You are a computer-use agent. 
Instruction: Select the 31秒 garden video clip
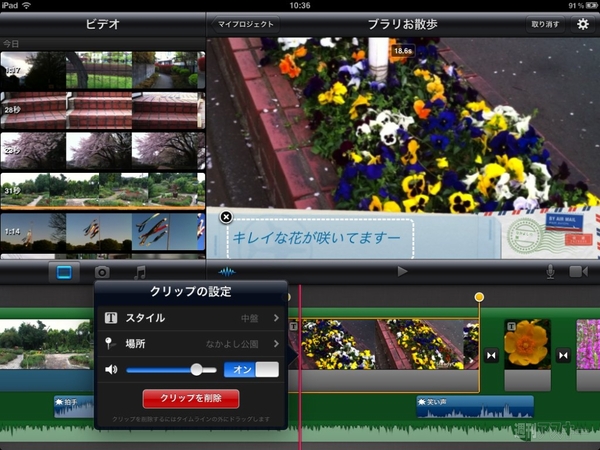coord(103,191)
